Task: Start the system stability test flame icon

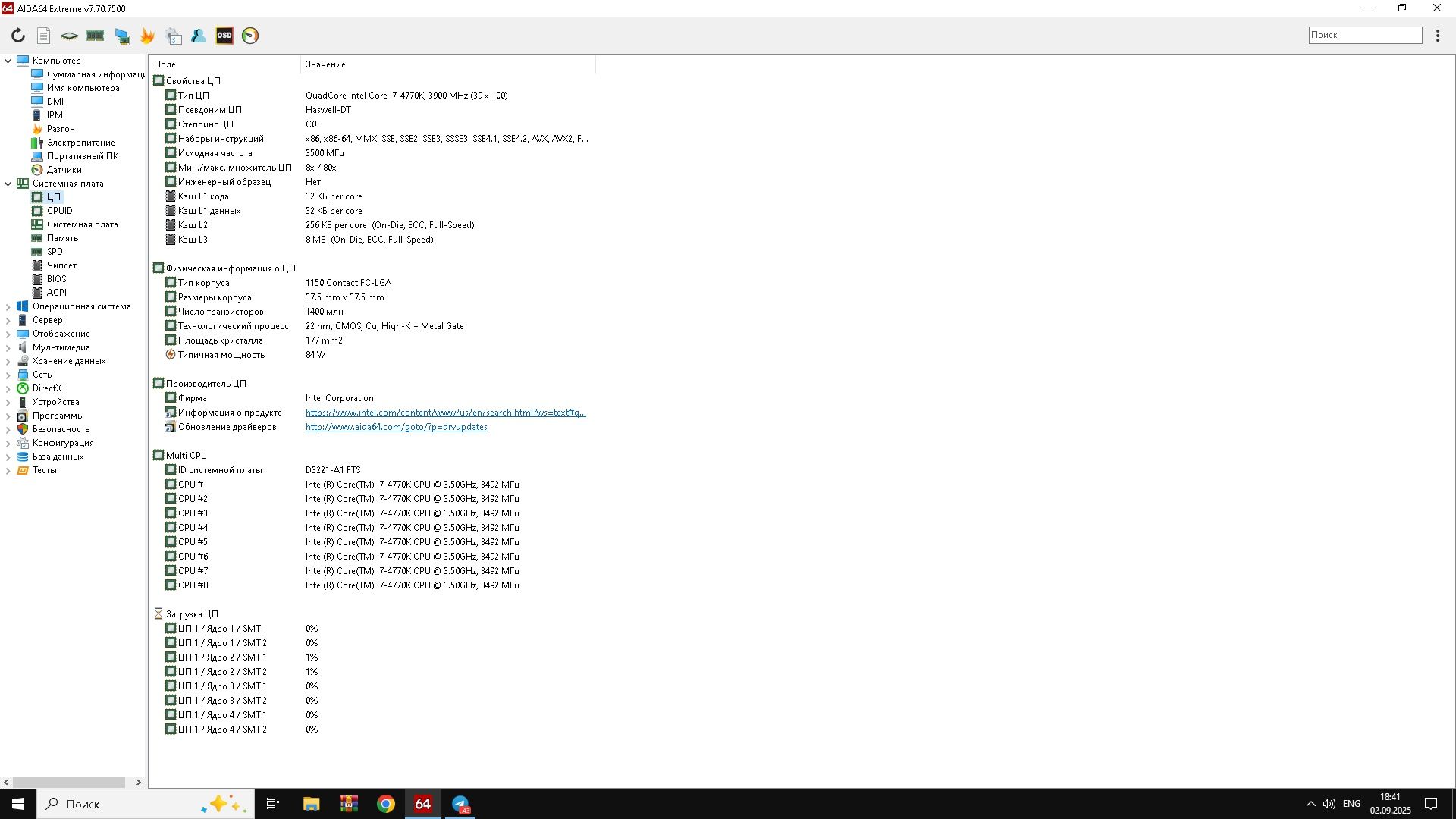Action: pyautogui.click(x=147, y=36)
